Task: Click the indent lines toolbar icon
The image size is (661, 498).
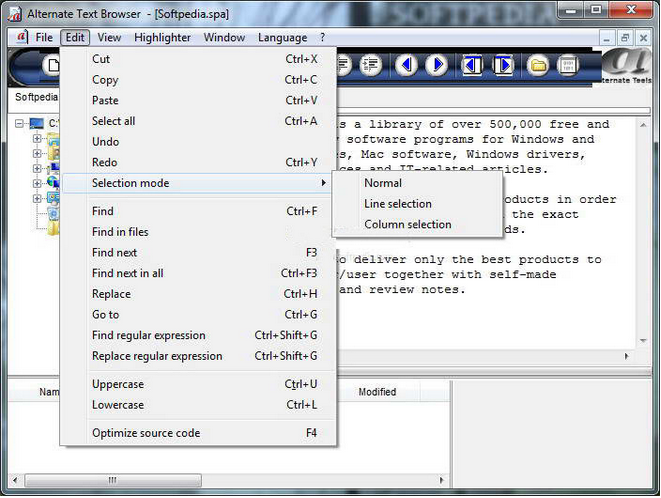Action: point(371,65)
